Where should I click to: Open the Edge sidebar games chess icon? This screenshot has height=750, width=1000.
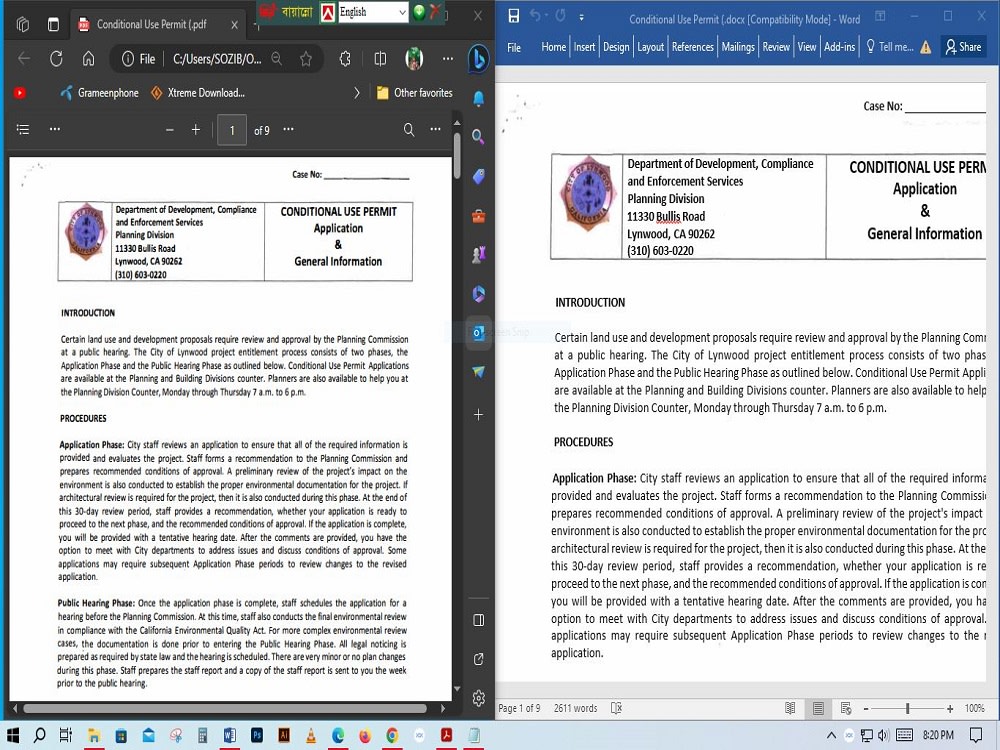click(x=478, y=254)
